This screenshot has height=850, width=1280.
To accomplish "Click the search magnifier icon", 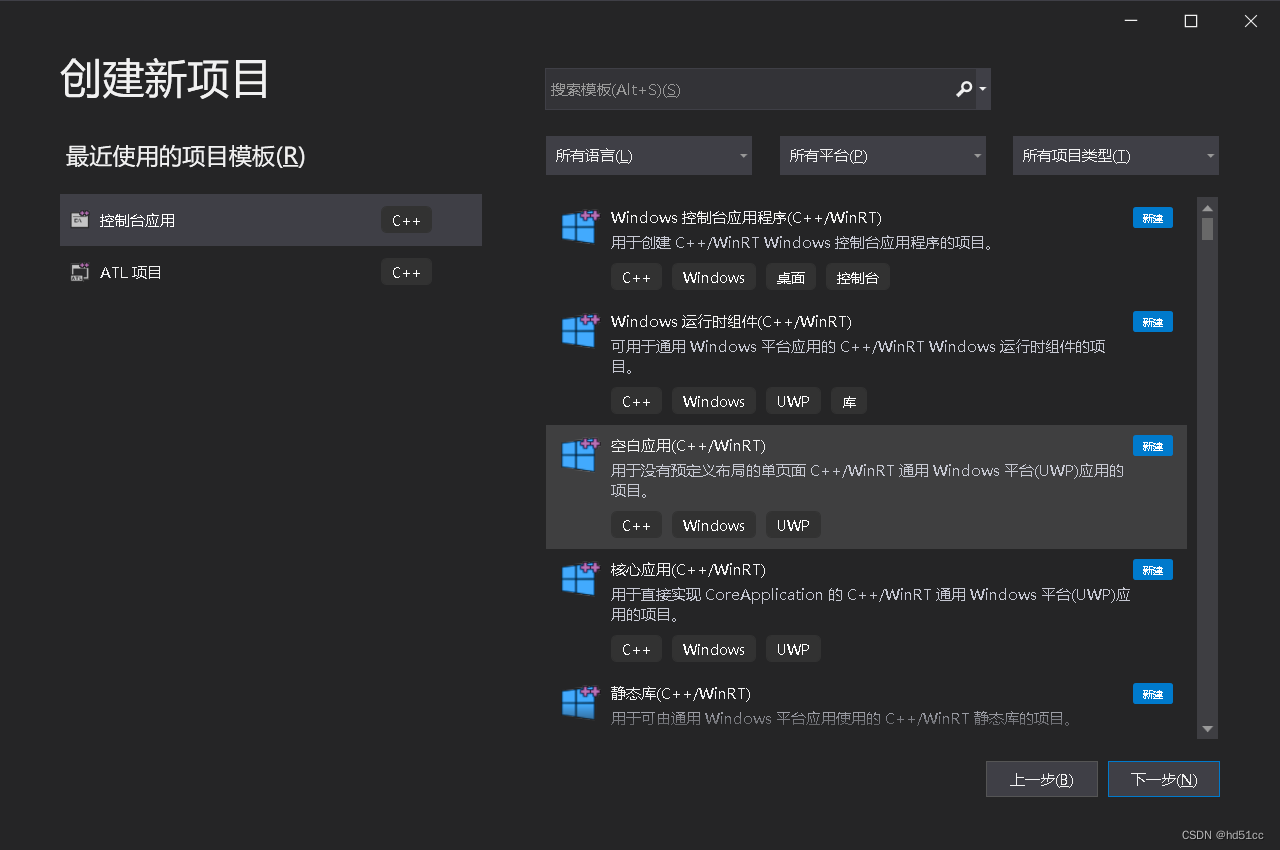I will (x=964, y=89).
